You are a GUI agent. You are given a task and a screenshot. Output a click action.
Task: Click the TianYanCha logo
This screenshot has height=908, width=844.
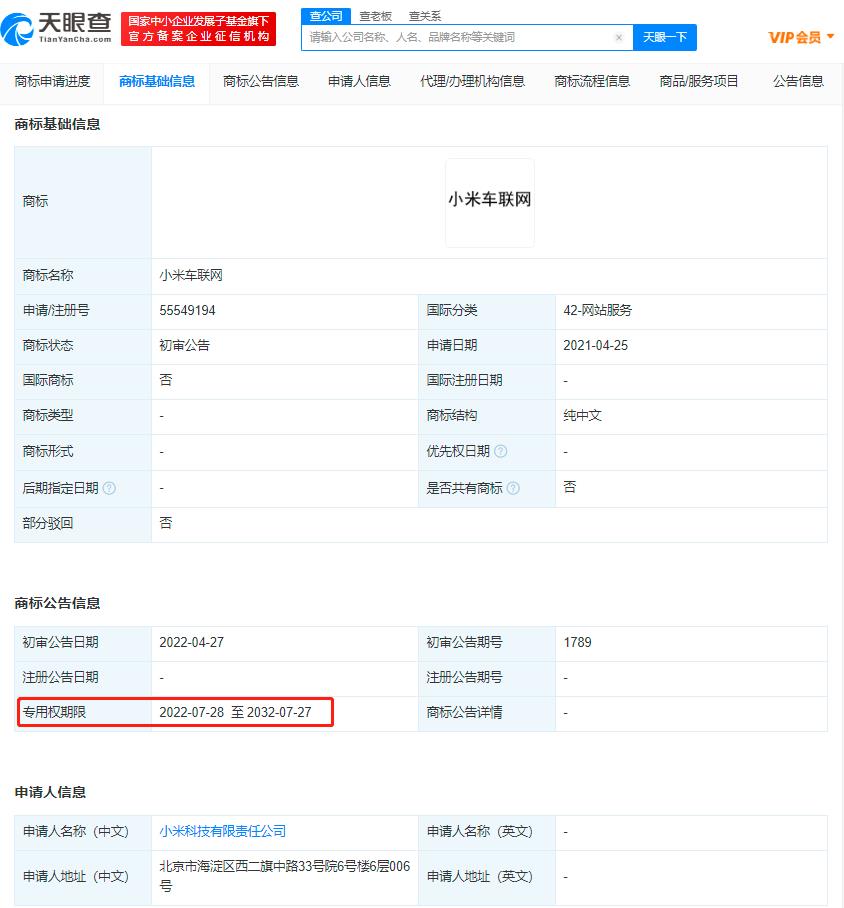tap(56, 29)
